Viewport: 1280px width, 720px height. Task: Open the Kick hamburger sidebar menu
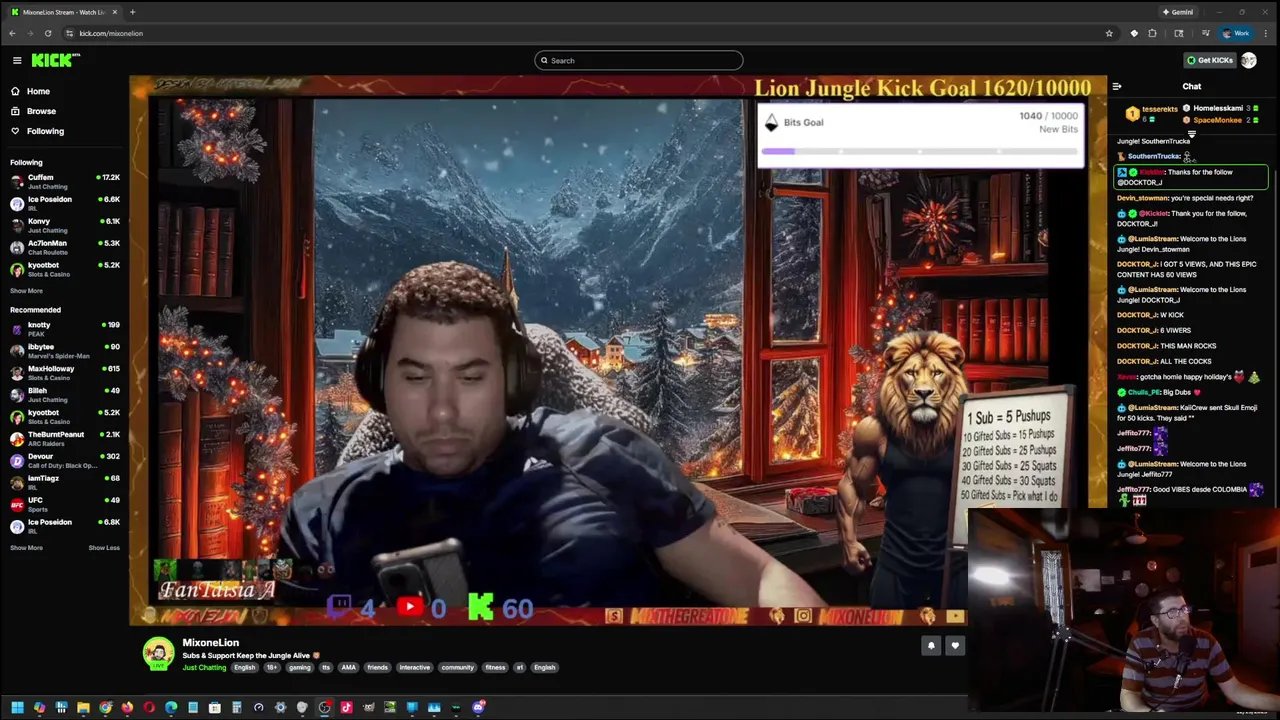click(17, 60)
